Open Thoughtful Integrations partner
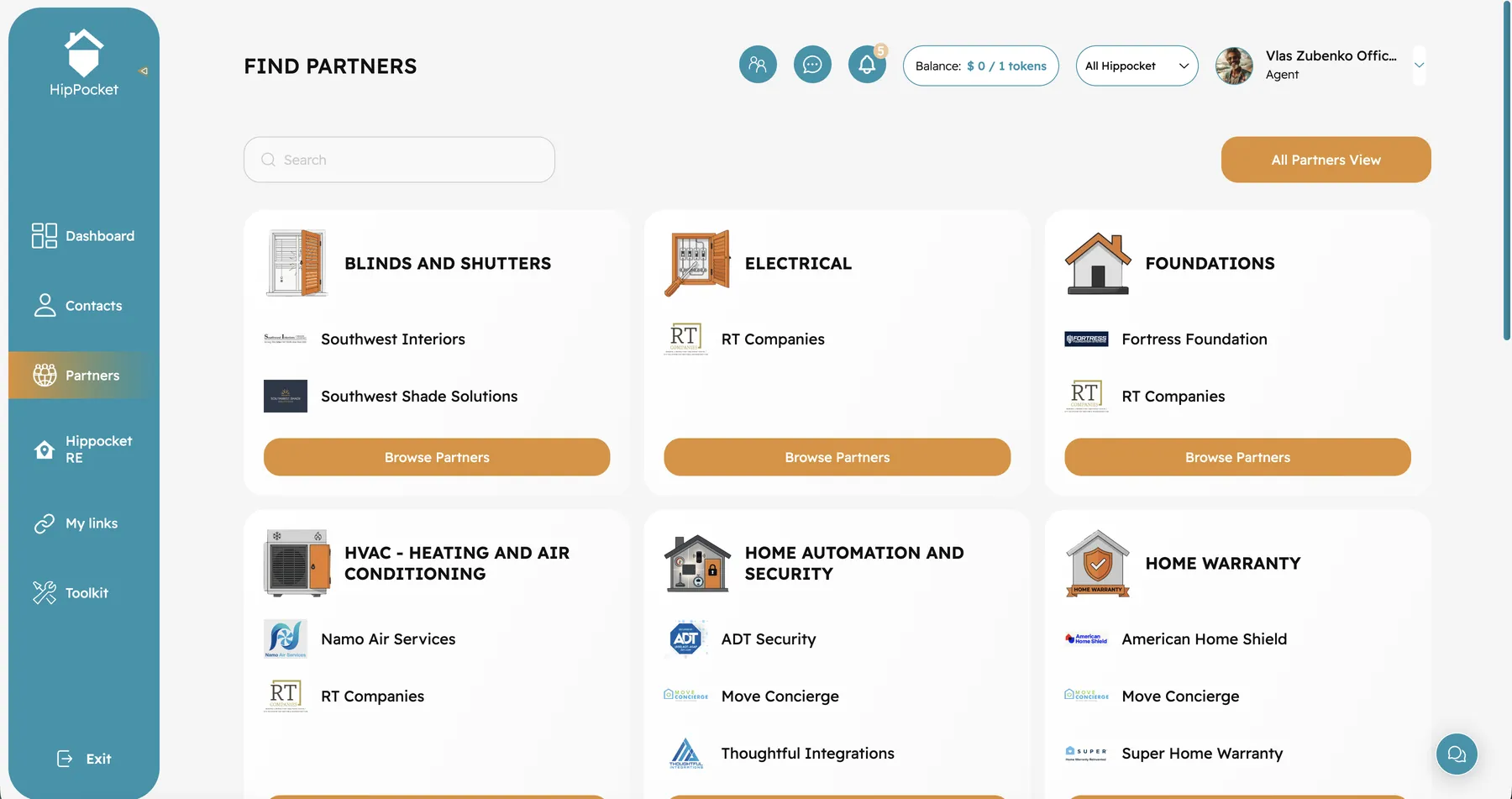 pyautogui.click(x=808, y=754)
